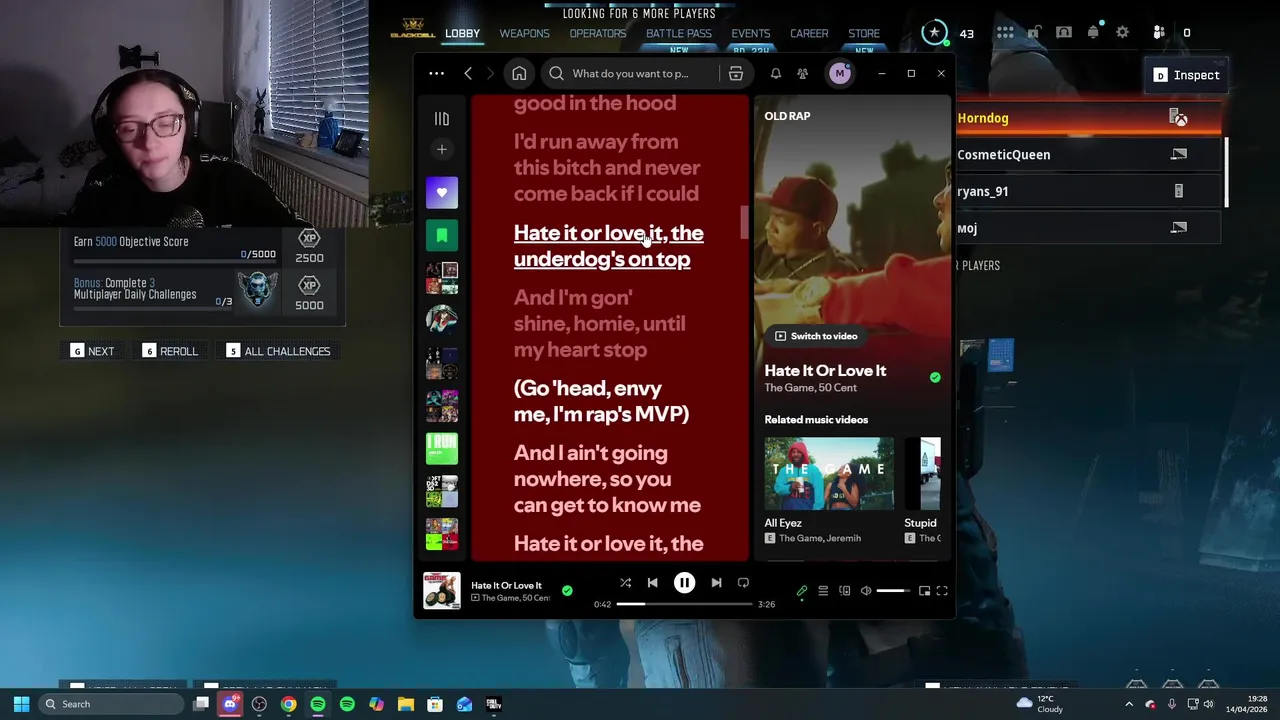1280x720 pixels.
Task: Open LOBBY tab in game menu
Action: 462,34
